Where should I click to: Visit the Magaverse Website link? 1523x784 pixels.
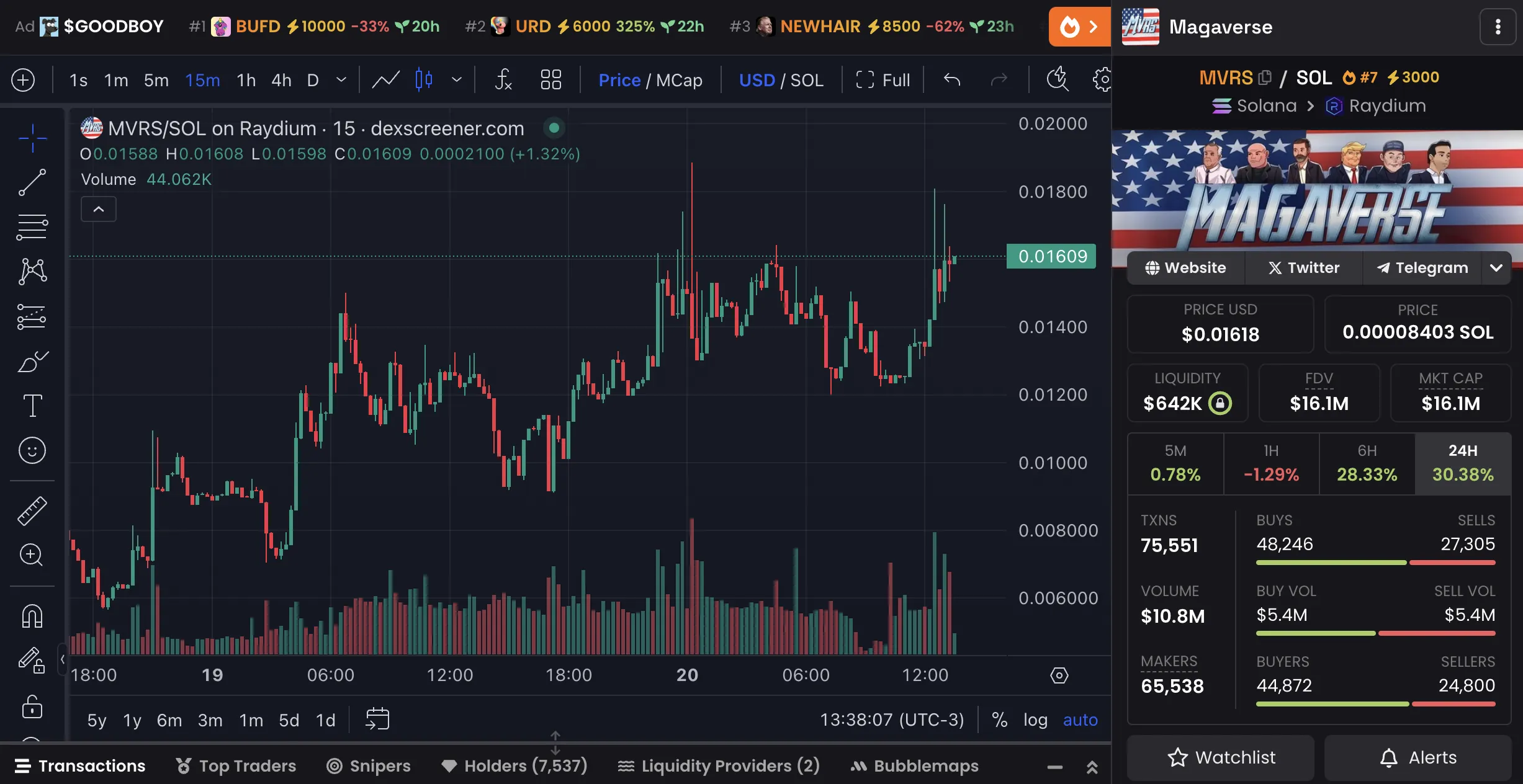tap(1186, 267)
